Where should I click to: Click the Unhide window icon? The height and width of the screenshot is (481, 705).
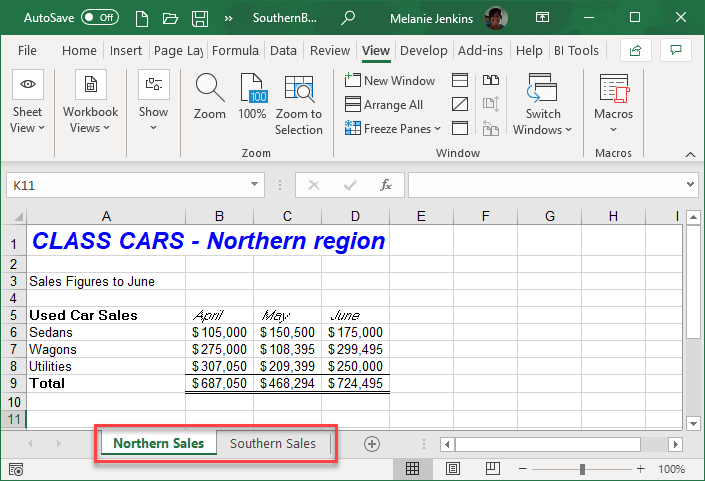(460, 129)
